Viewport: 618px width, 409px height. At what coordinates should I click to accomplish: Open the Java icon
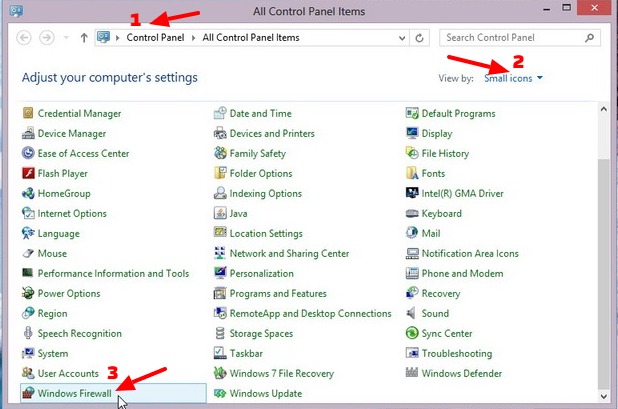[x=220, y=214]
